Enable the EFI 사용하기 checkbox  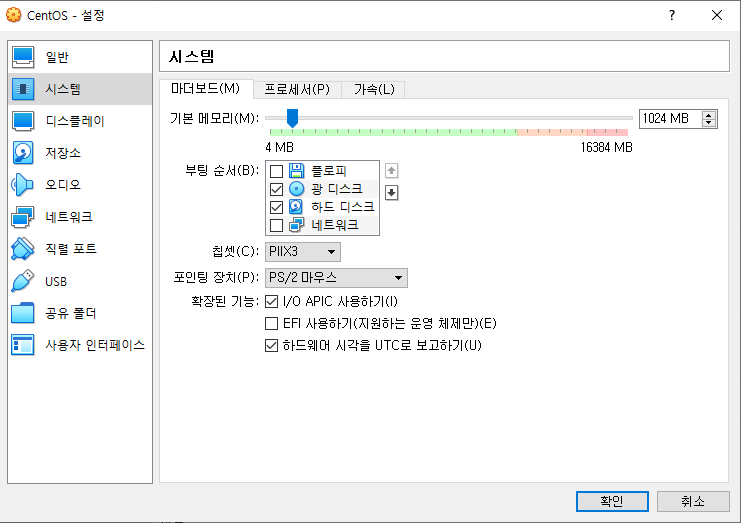(x=271, y=324)
